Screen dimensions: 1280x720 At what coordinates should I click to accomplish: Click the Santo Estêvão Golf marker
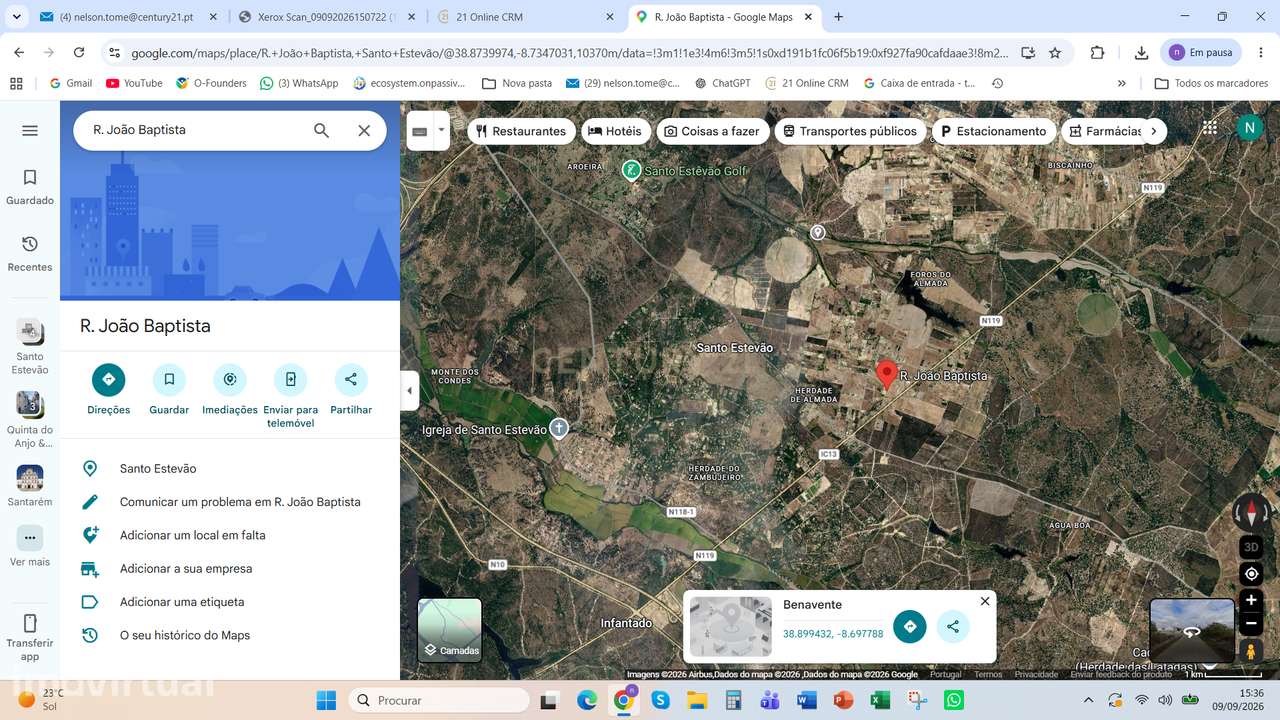pyautogui.click(x=632, y=170)
